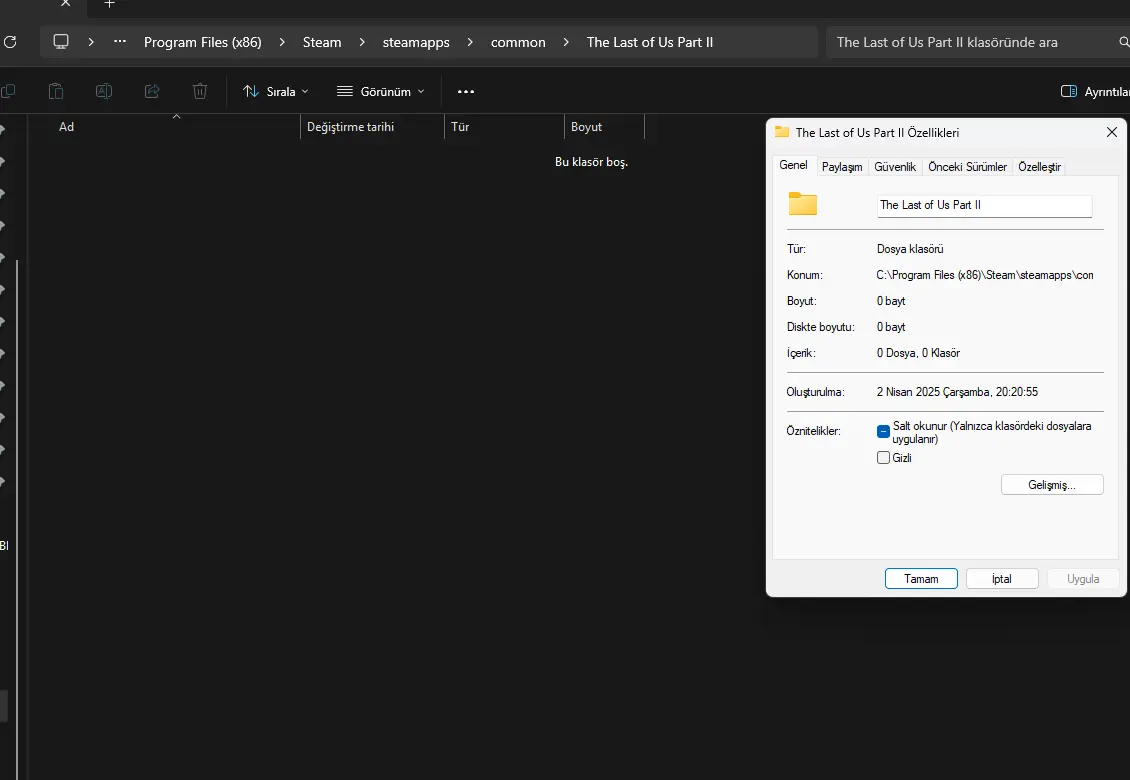The image size is (1130, 780).
Task: Click the '0 Dosya, 0 Klasör' text
Action: [918, 353]
